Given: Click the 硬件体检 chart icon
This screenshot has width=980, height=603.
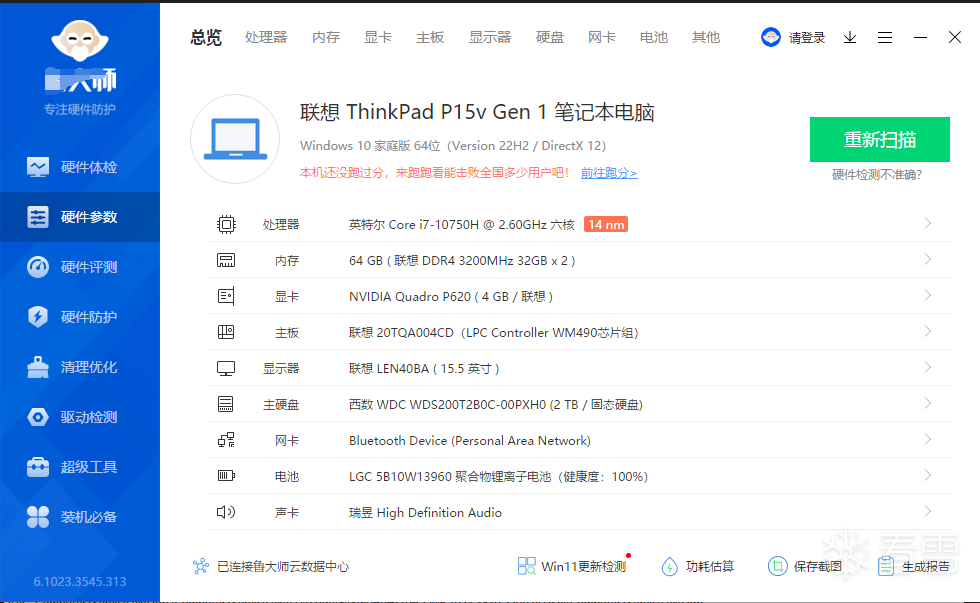Looking at the screenshot, I should click(38, 167).
